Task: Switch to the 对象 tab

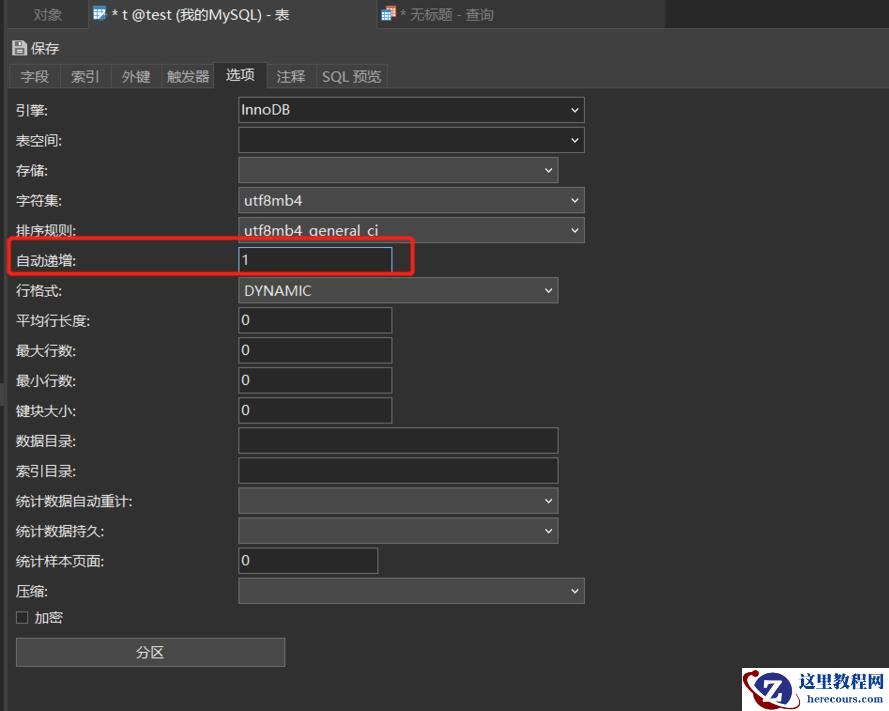Action: [x=47, y=14]
